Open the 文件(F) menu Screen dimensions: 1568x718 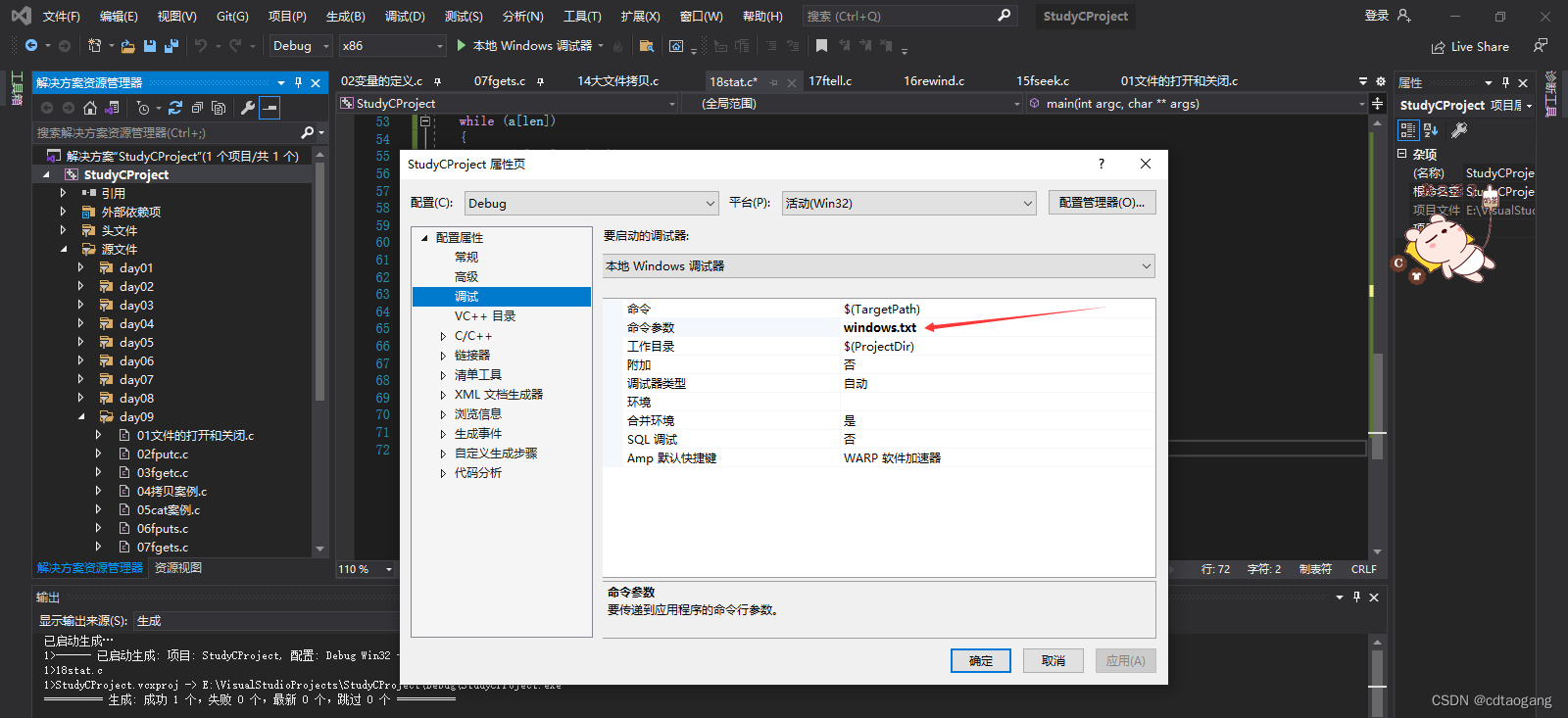62,17
